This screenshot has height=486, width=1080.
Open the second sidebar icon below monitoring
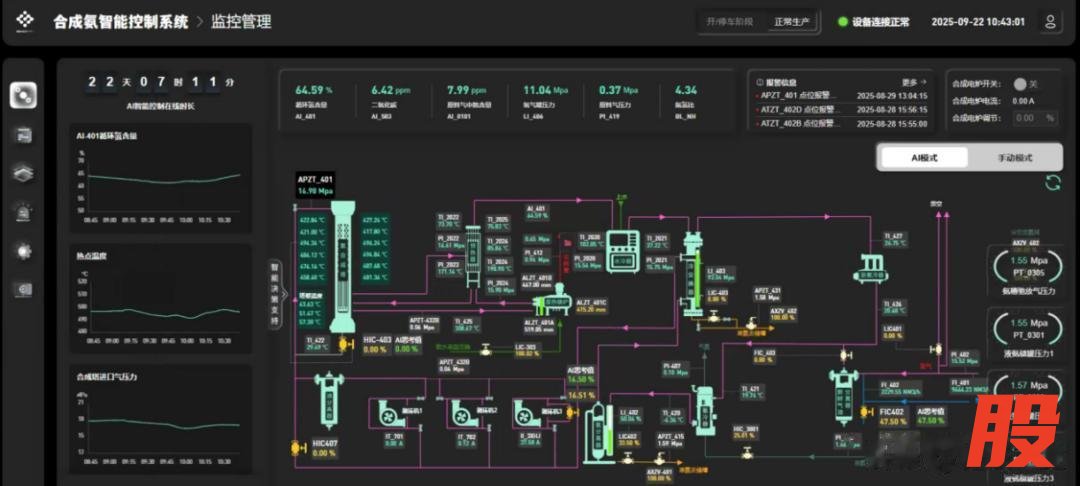(24, 134)
